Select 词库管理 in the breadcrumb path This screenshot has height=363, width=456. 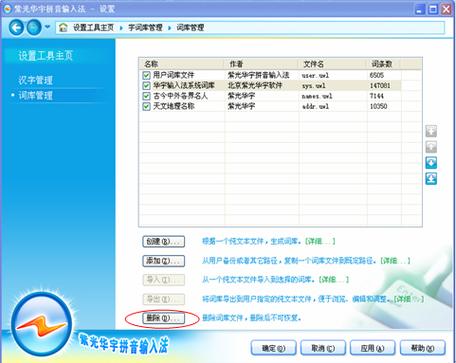click(190, 28)
